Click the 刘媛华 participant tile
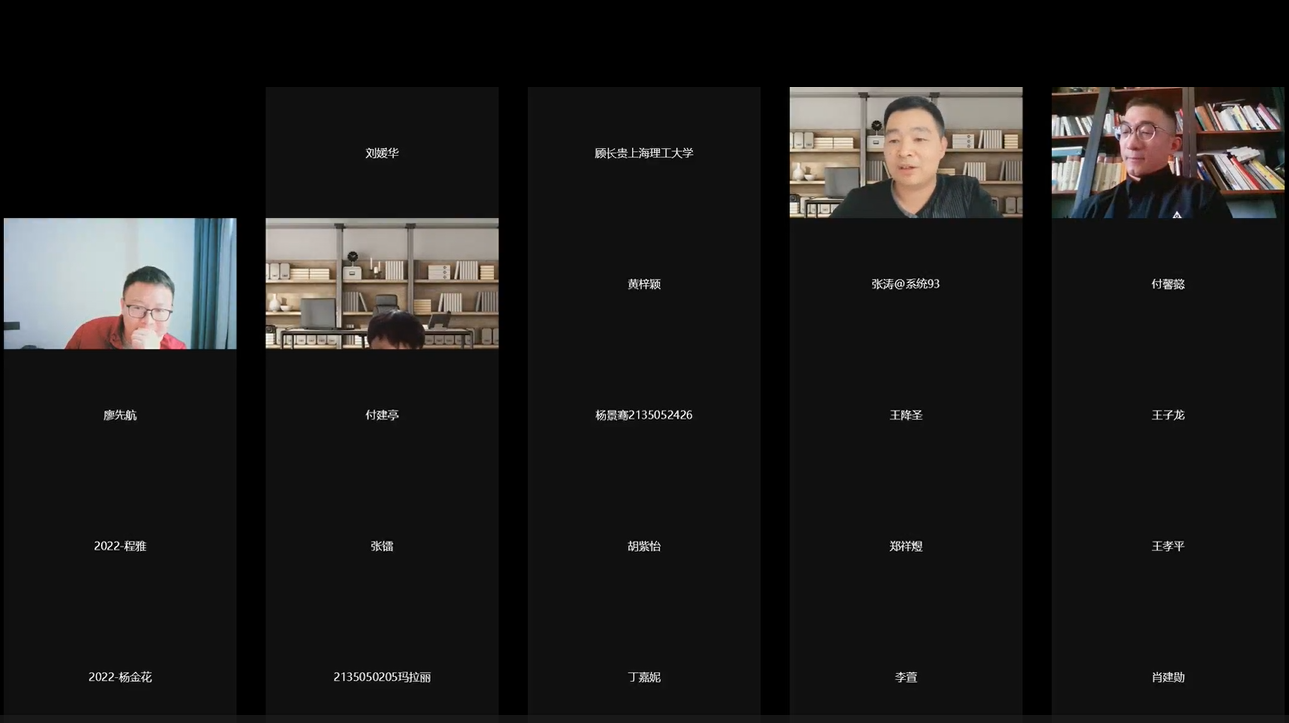The image size is (1289, 723). pyautogui.click(x=382, y=153)
